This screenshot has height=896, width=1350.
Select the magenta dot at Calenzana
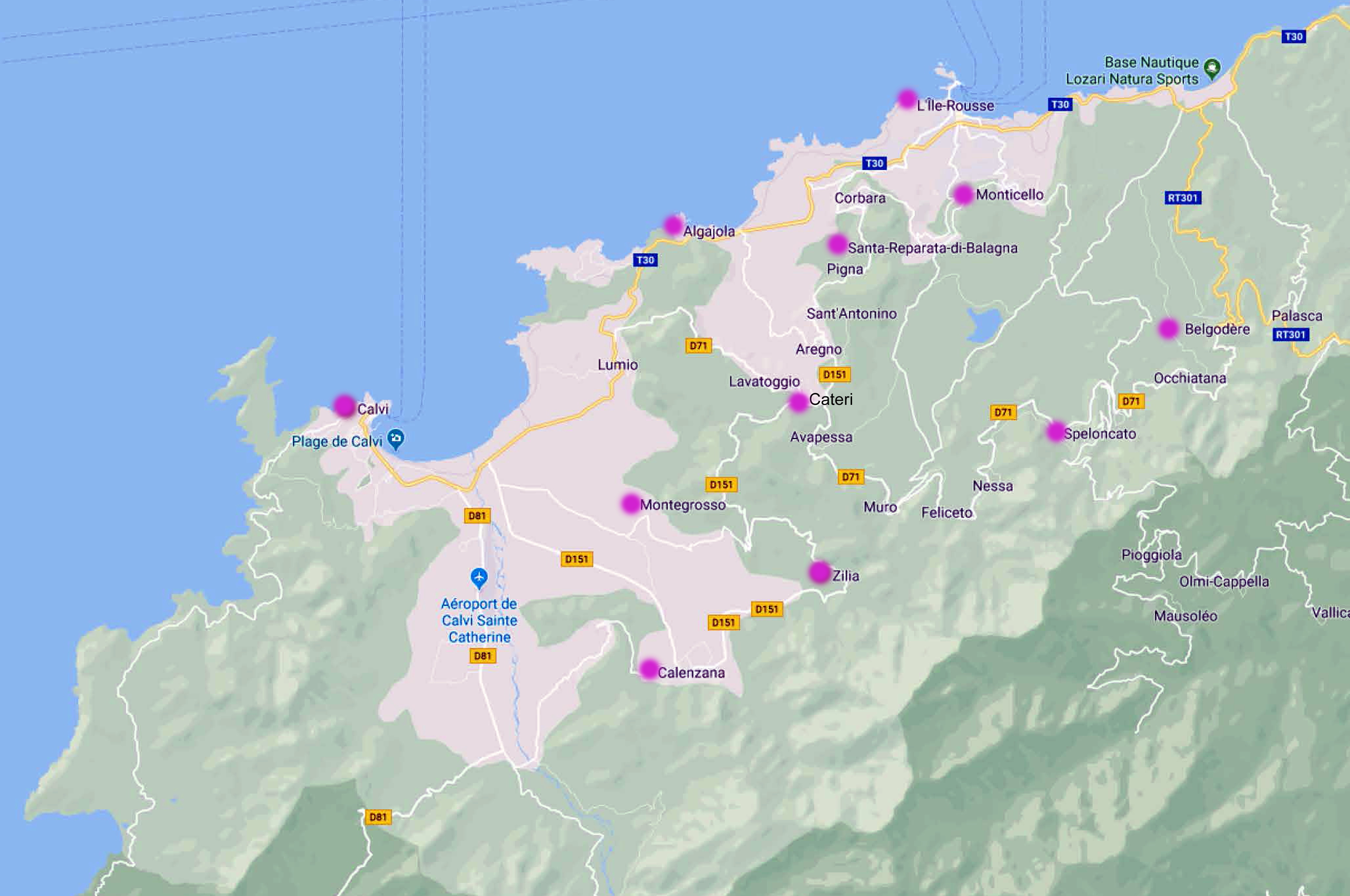pyautogui.click(x=649, y=669)
